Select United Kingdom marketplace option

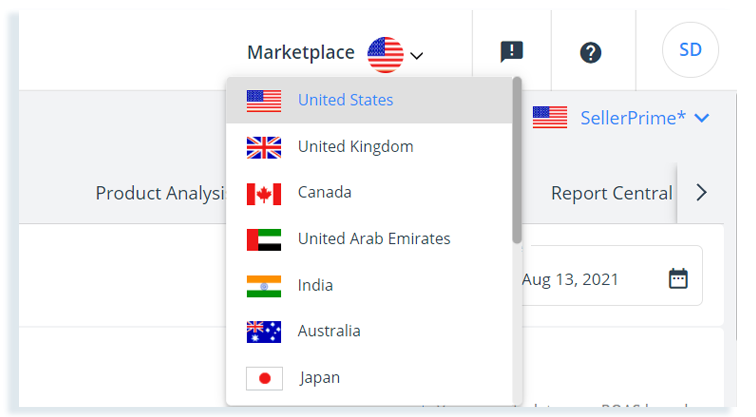click(369, 147)
